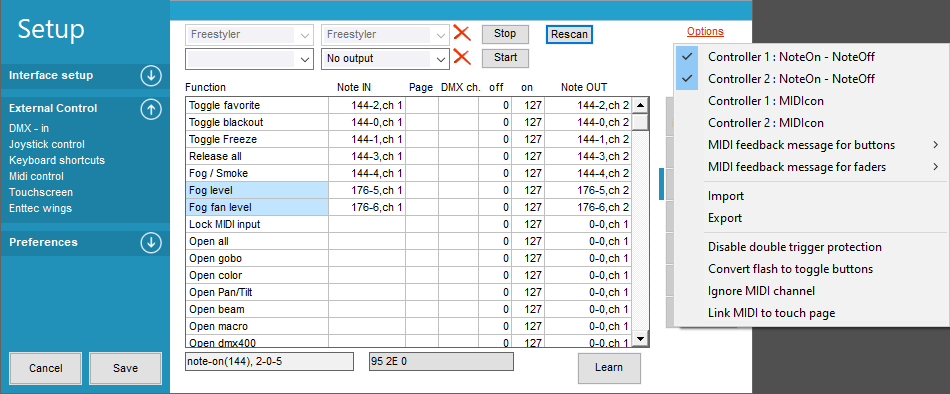Viewport: 950px width, 394px height.
Task: Expand Preferences section arrow
Action: coord(151,242)
